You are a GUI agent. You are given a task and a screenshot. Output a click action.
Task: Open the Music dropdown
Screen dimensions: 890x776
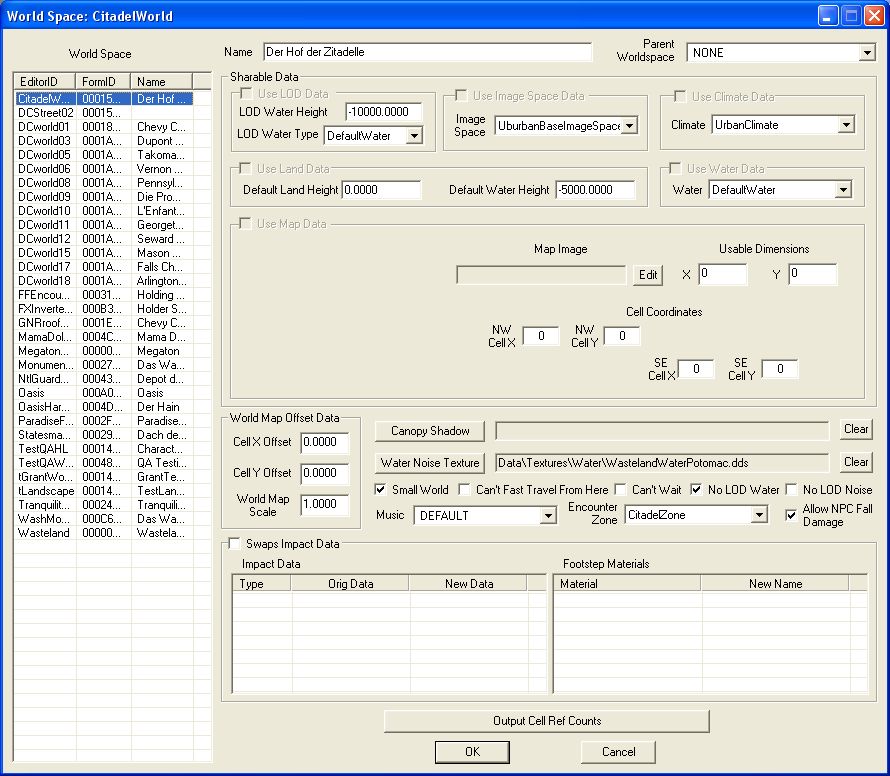tap(548, 515)
